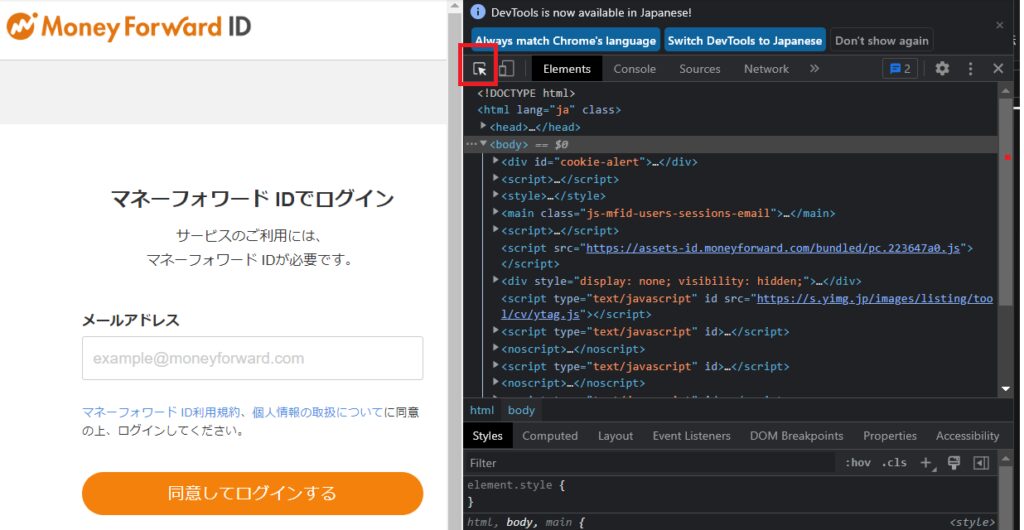Select the html breadcrumb item
Image resolution: width=1024 pixels, height=530 pixels.
coord(482,411)
